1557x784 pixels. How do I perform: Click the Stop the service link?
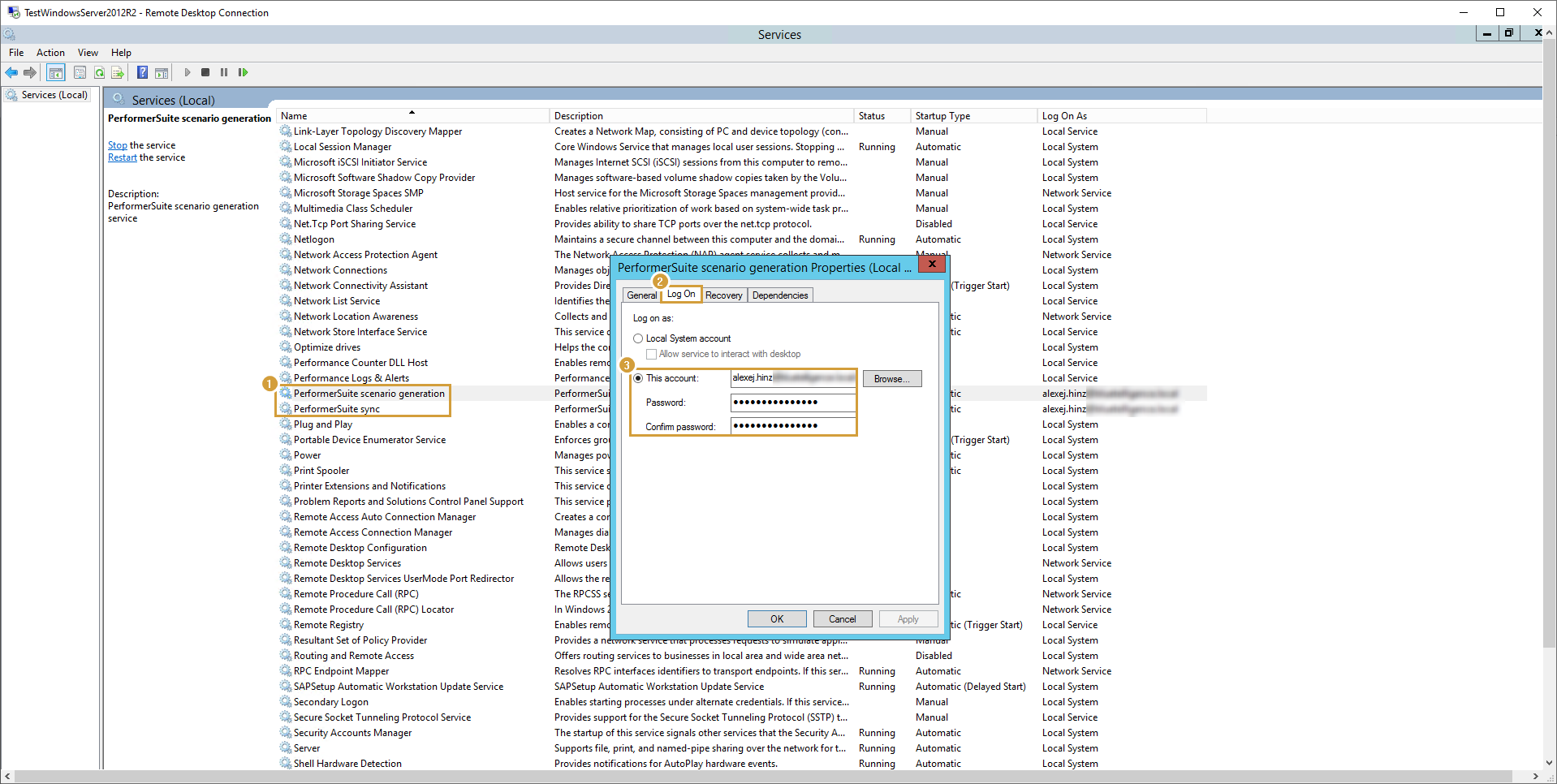(x=118, y=146)
